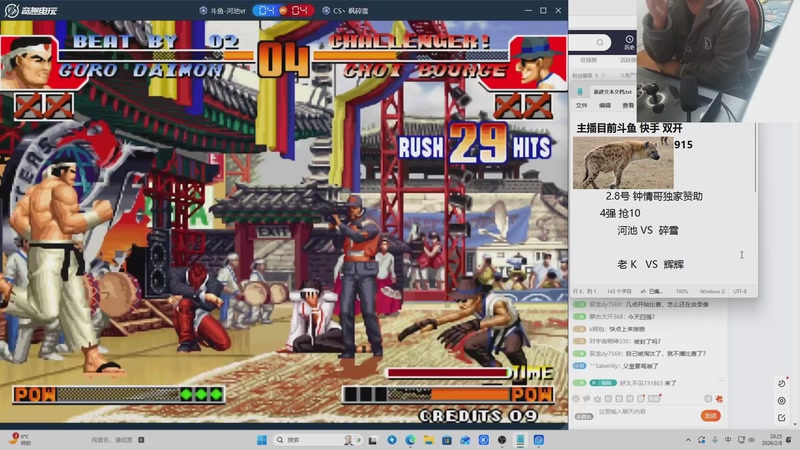
Task: Click the round target icon in right sidebar
Action: pyautogui.click(x=782, y=401)
